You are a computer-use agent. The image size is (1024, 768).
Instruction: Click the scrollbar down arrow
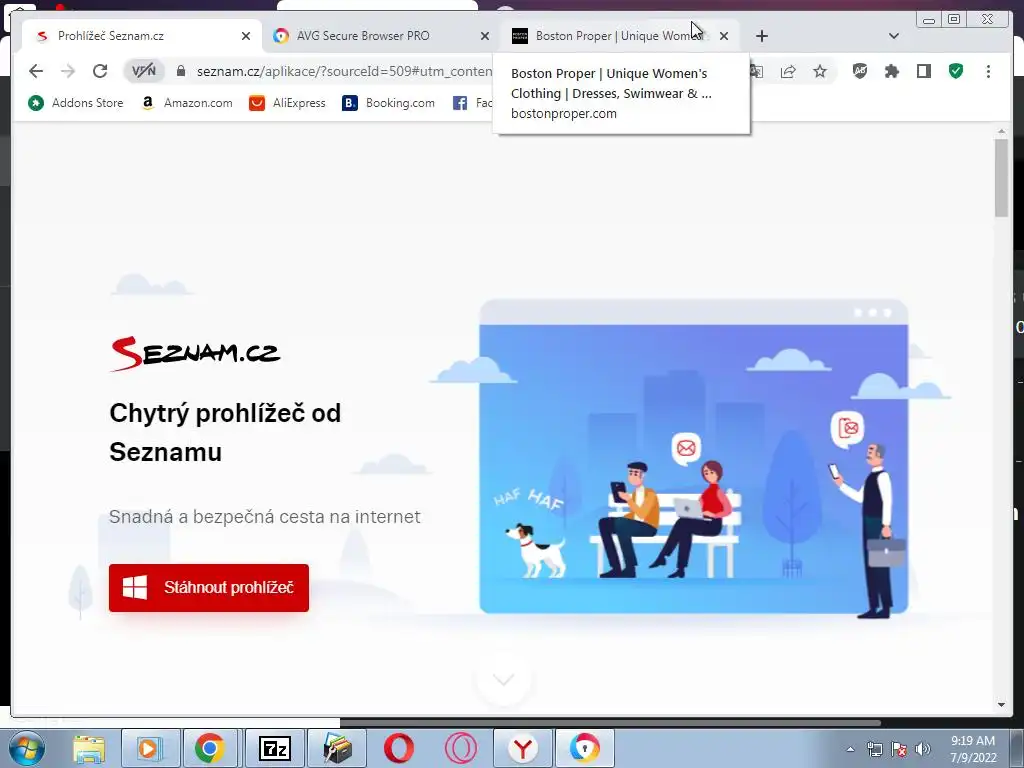click(x=1002, y=705)
